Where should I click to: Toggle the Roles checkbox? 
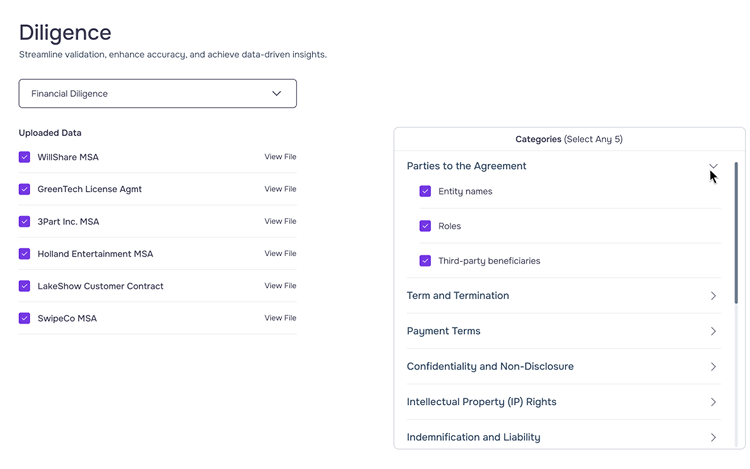(x=425, y=226)
